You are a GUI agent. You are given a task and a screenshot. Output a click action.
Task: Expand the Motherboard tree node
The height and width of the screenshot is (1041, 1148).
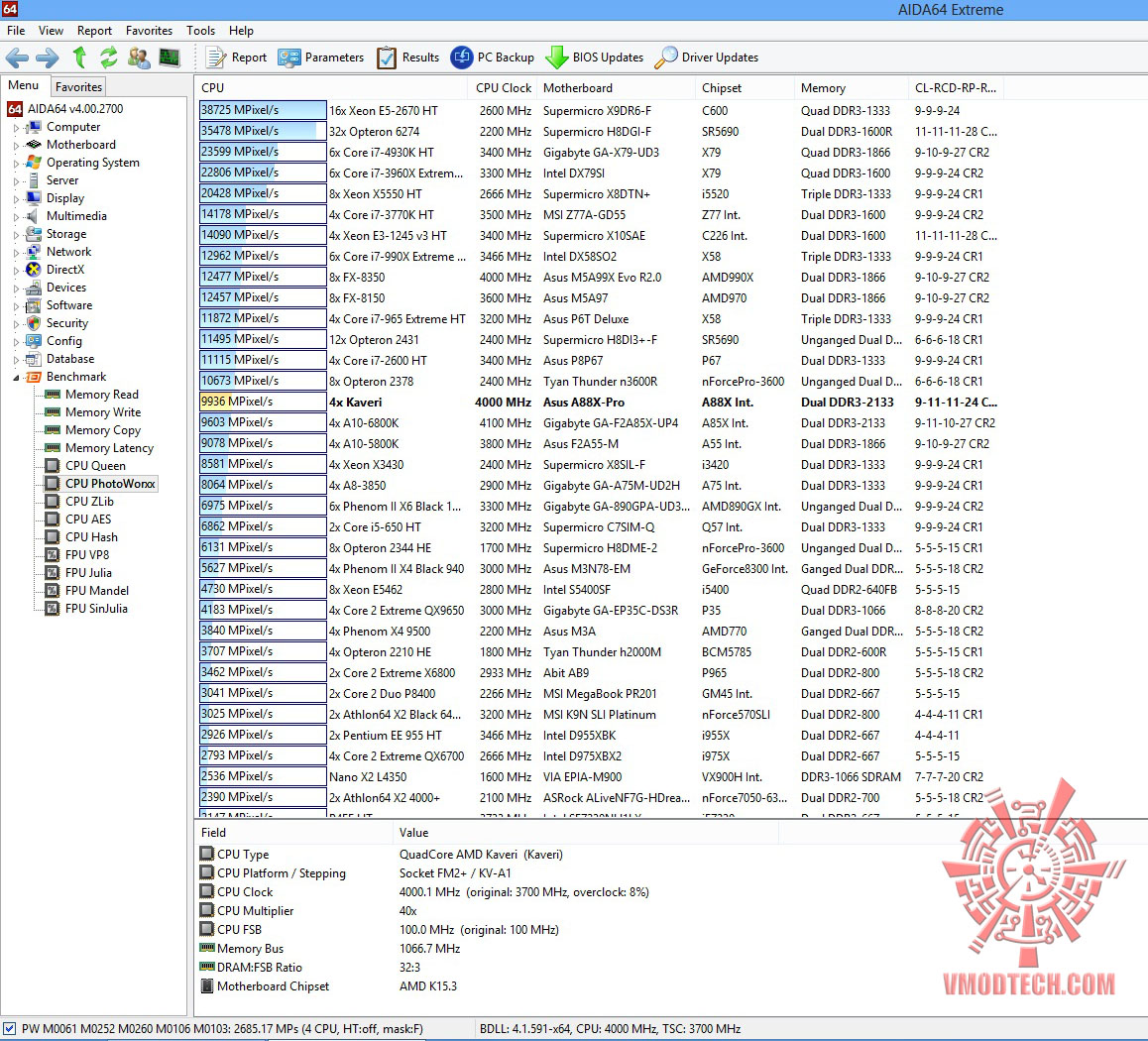(16, 145)
